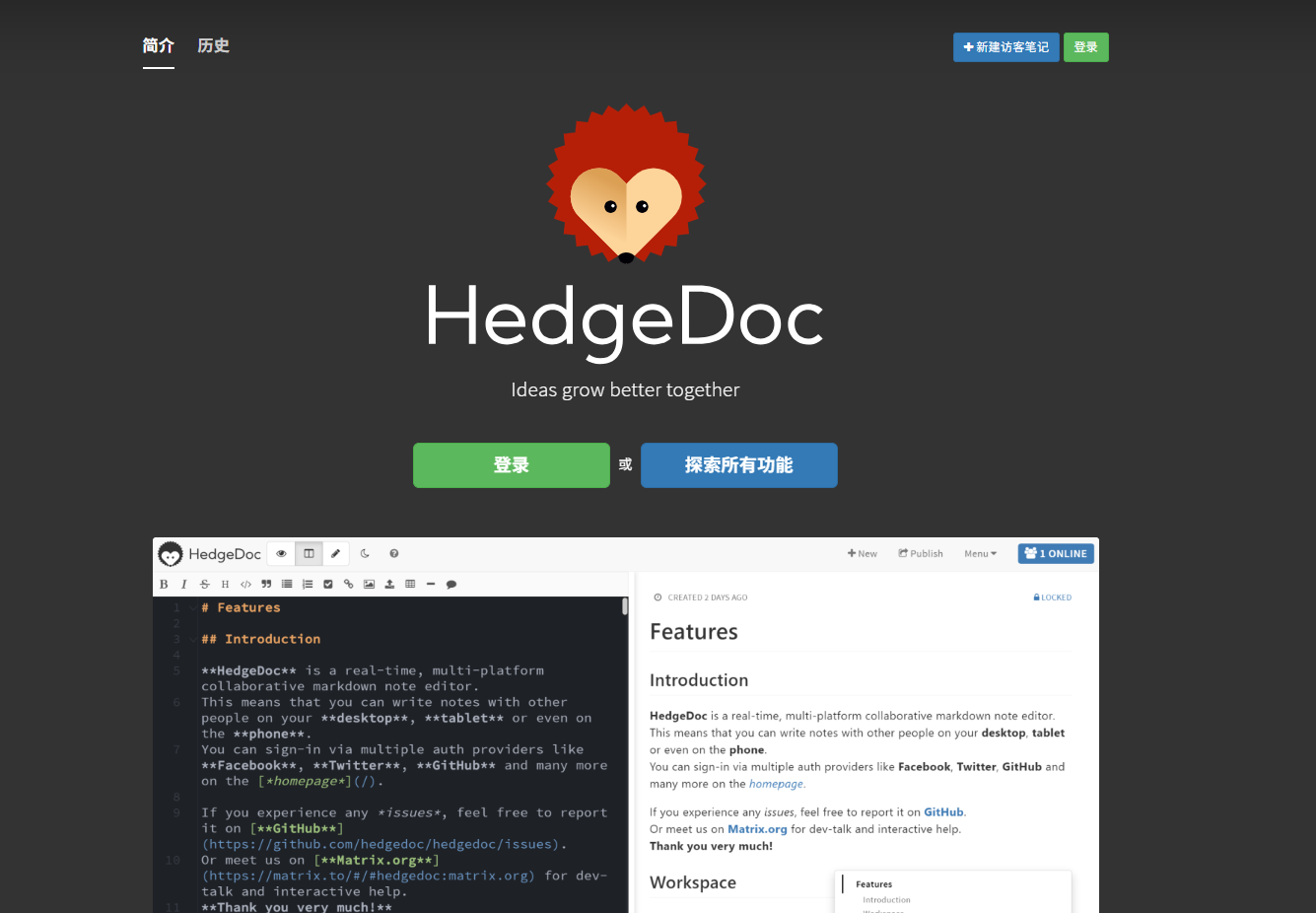Image resolution: width=1316 pixels, height=913 pixels.
Task: Click the green 登录 button below the tagline
Action: click(x=512, y=465)
